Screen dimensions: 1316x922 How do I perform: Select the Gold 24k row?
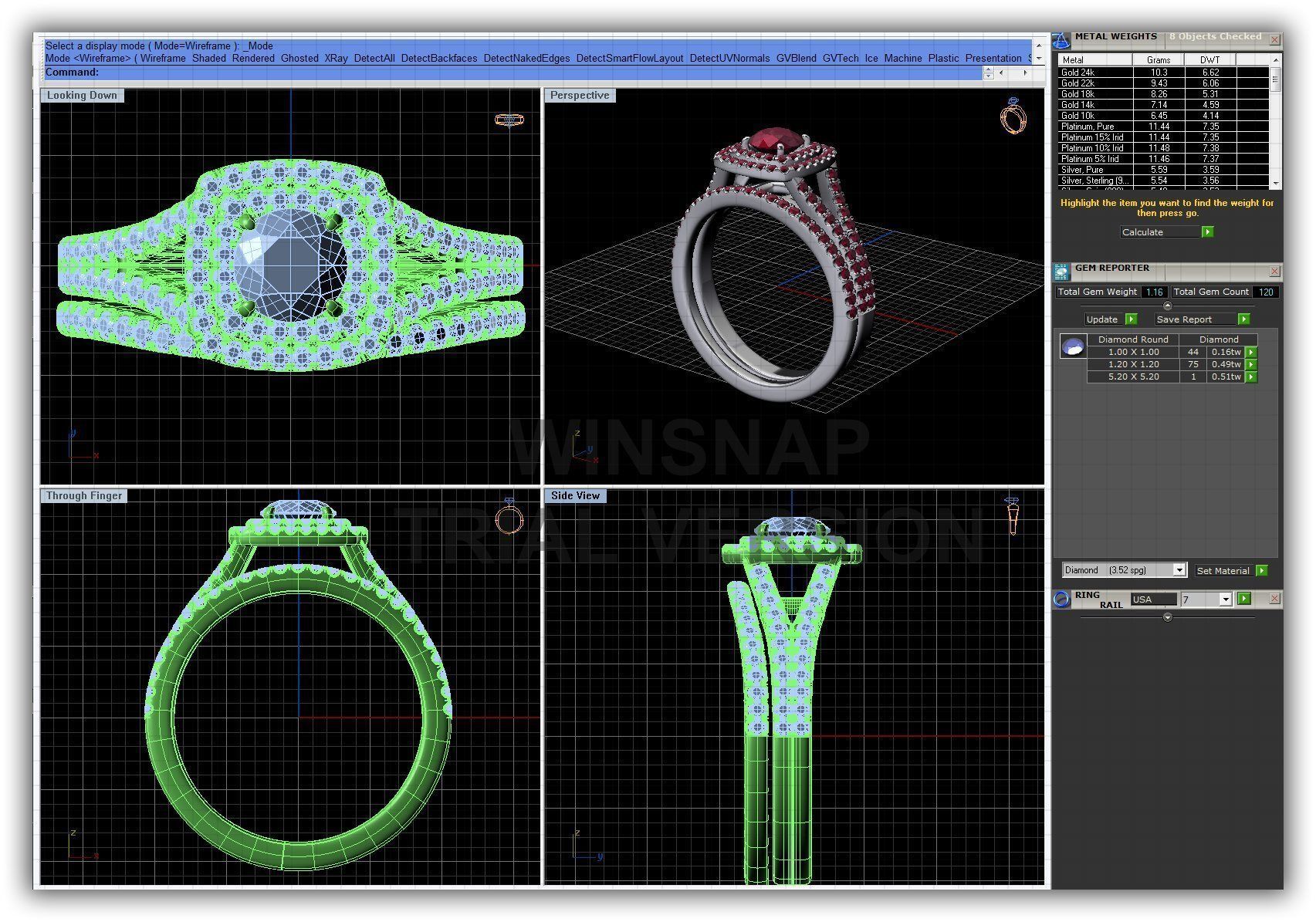(1163, 73)
